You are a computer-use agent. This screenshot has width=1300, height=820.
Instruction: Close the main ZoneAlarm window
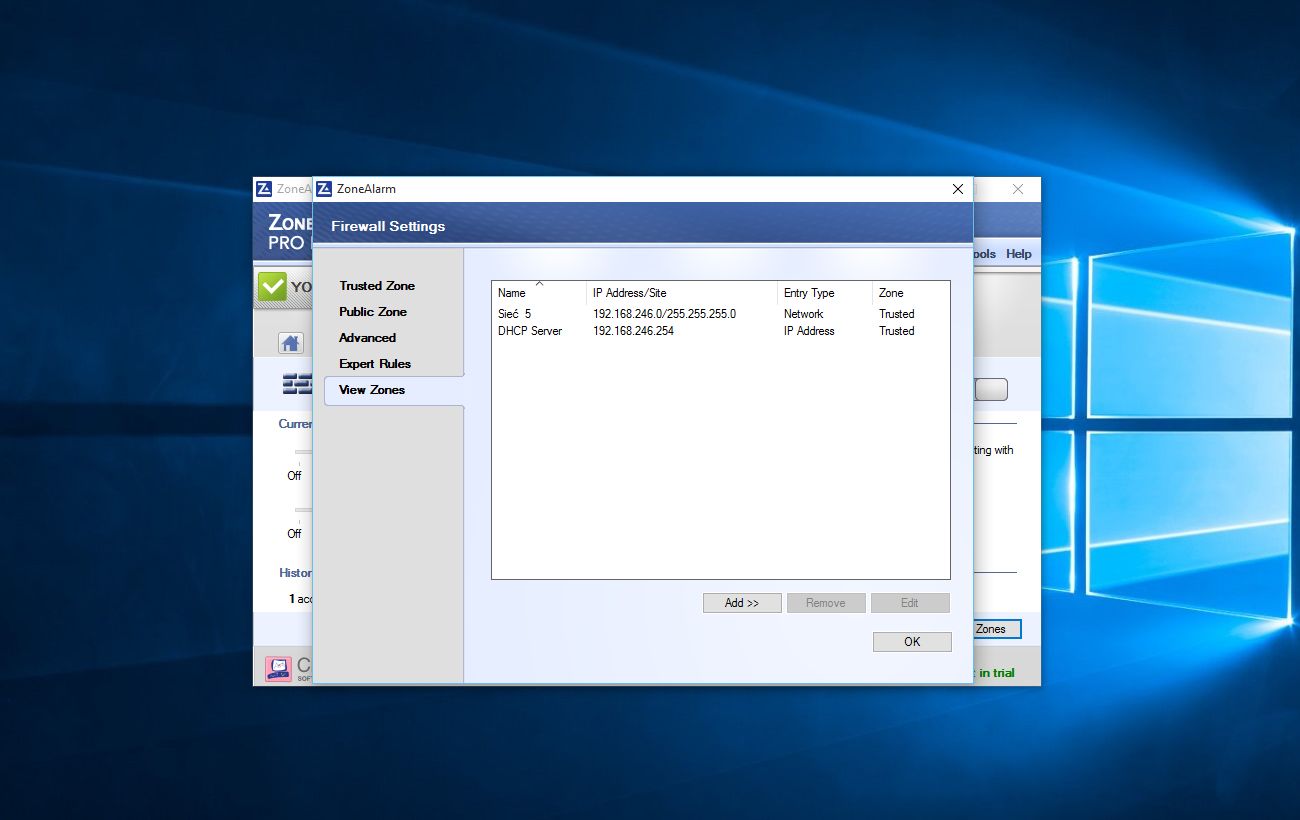click(x=1018, y=189)
